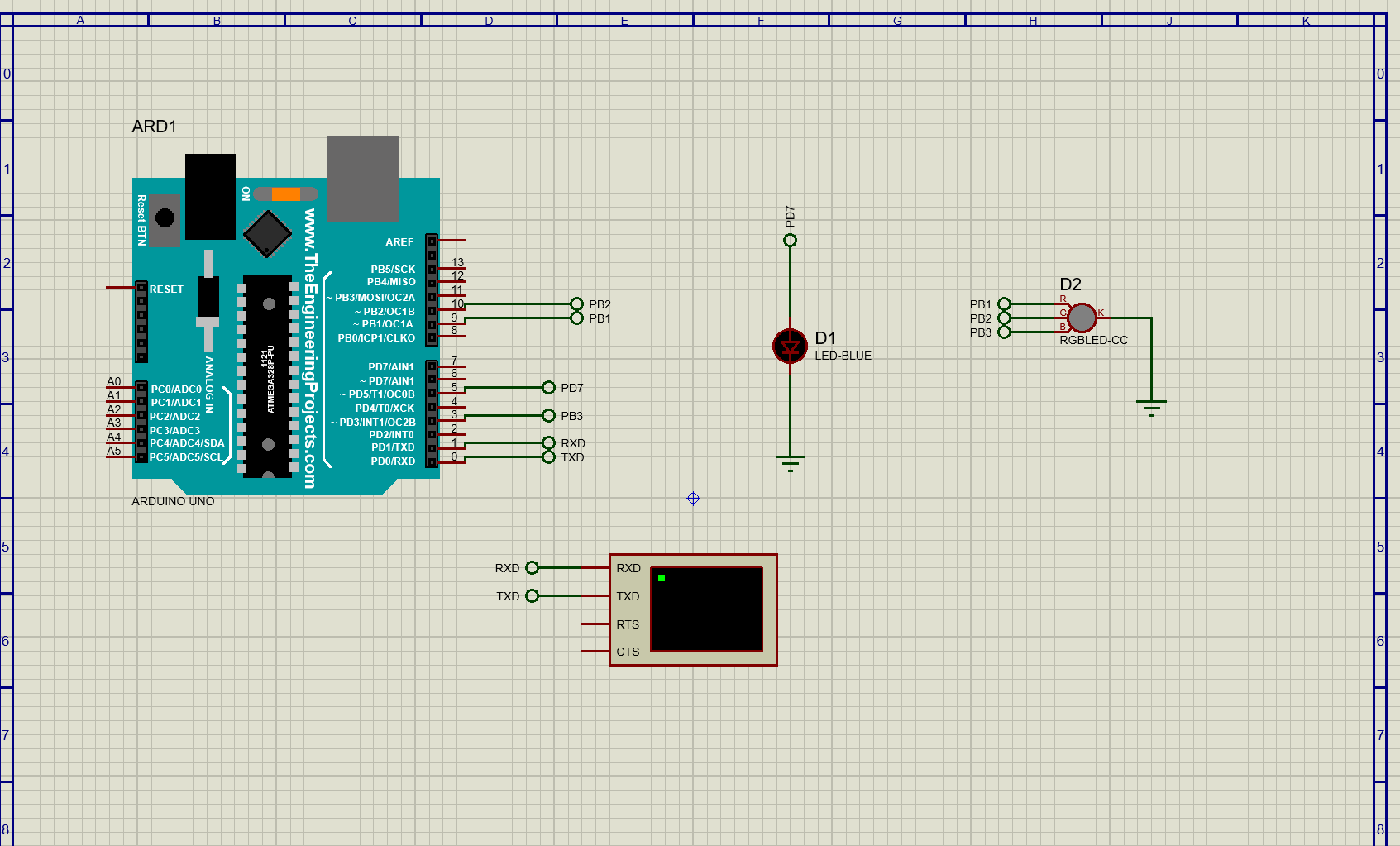Select the D2 RGB LED symbol
This screenshot has width=1400, height=846.
pyautogui.click(x=1082, y=318)
